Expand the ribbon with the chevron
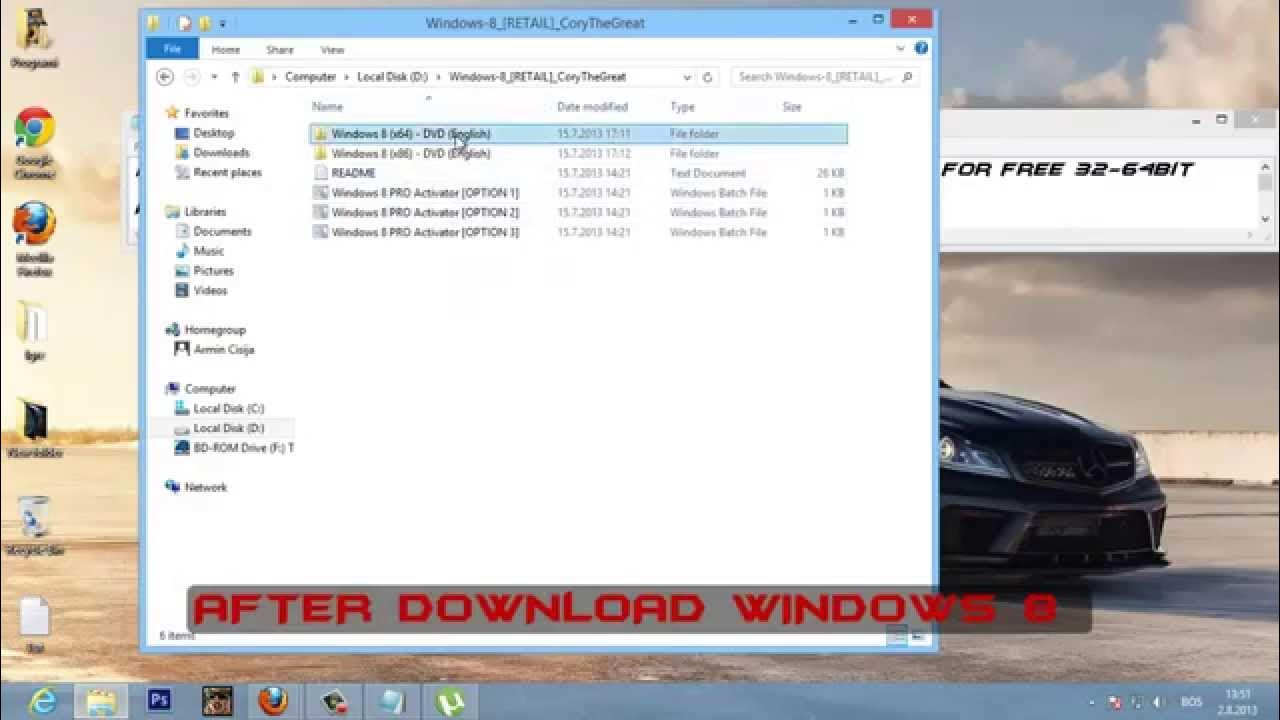 pos(901,48)
